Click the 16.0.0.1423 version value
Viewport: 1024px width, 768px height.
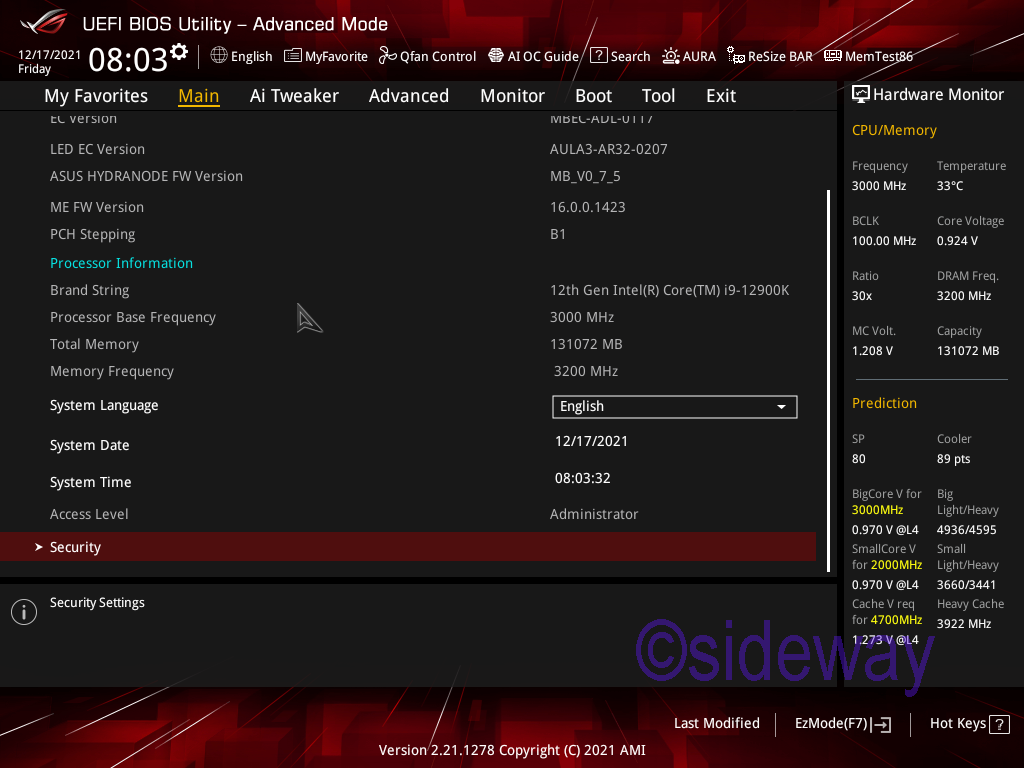click(587, 207)
